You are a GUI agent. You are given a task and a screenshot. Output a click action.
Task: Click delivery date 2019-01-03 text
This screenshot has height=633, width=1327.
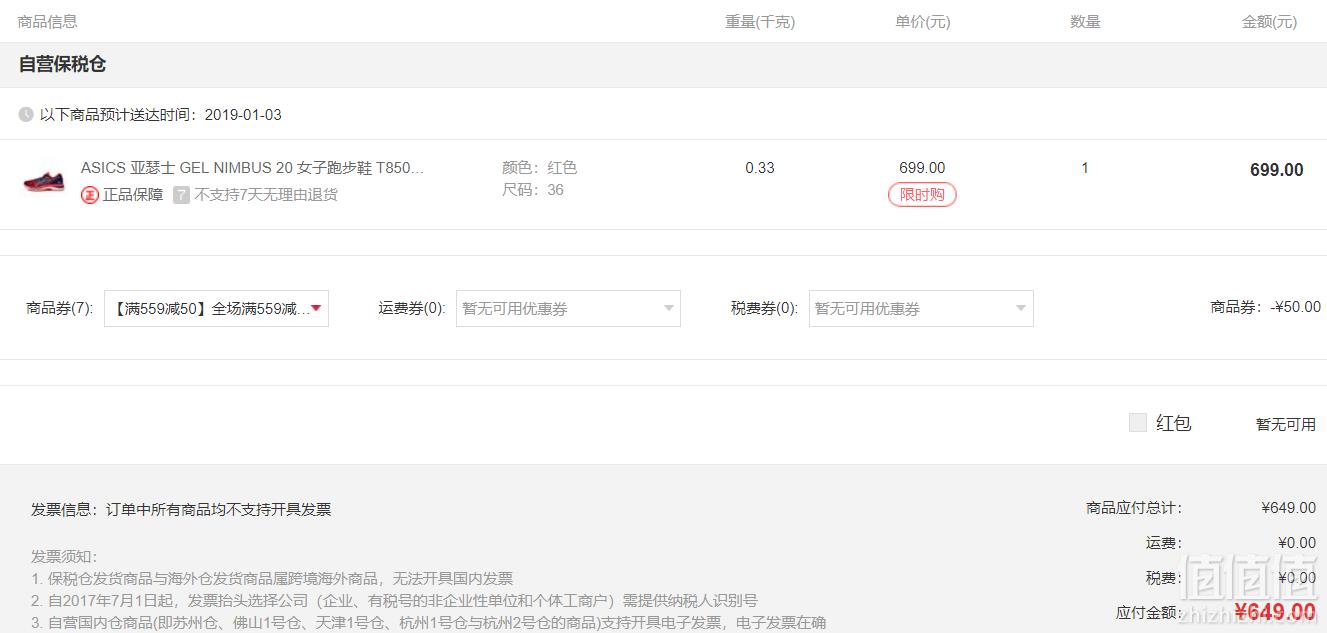pyautogui.click(x=243, y=115)
